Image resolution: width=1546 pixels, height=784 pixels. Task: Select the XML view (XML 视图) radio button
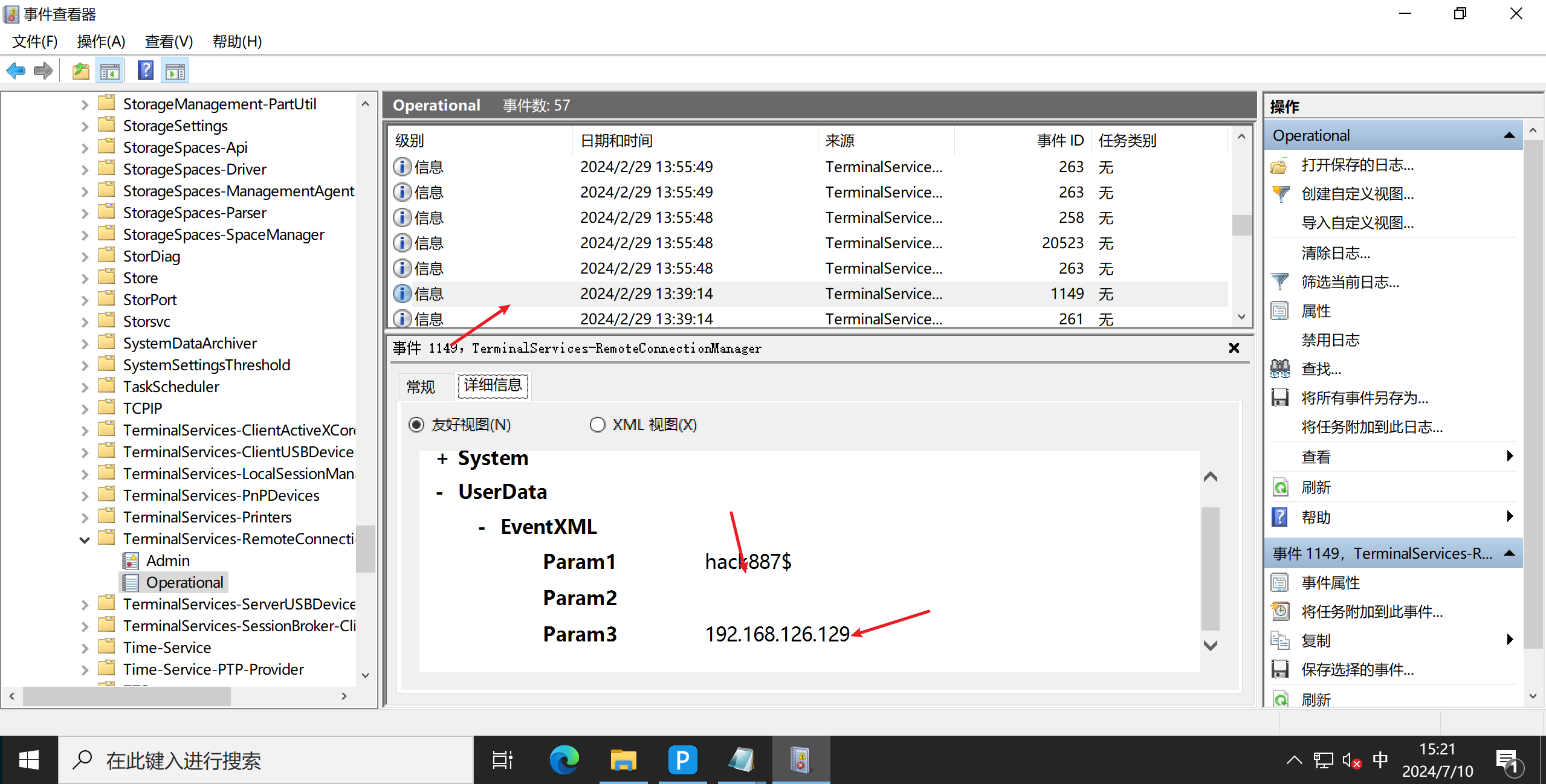[597, 425]
